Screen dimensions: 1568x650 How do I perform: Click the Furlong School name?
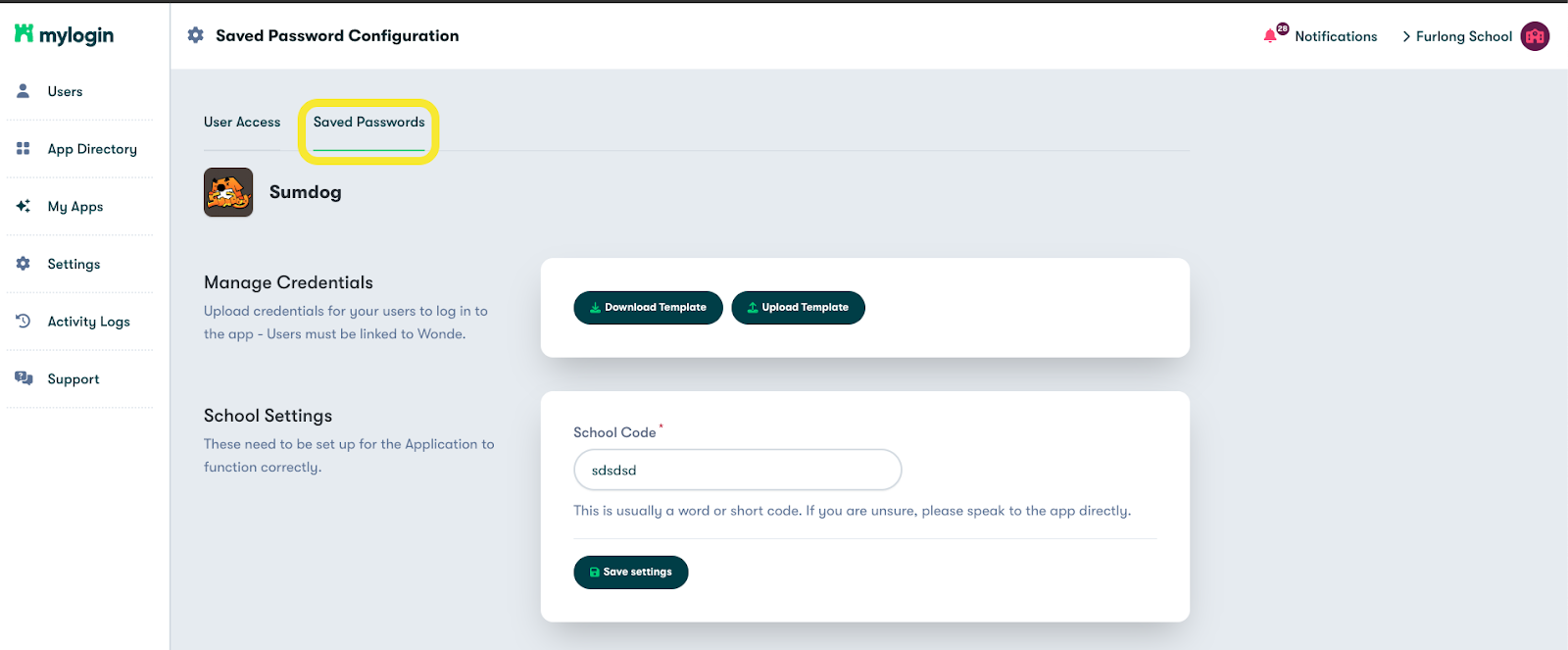point(1464,36)
